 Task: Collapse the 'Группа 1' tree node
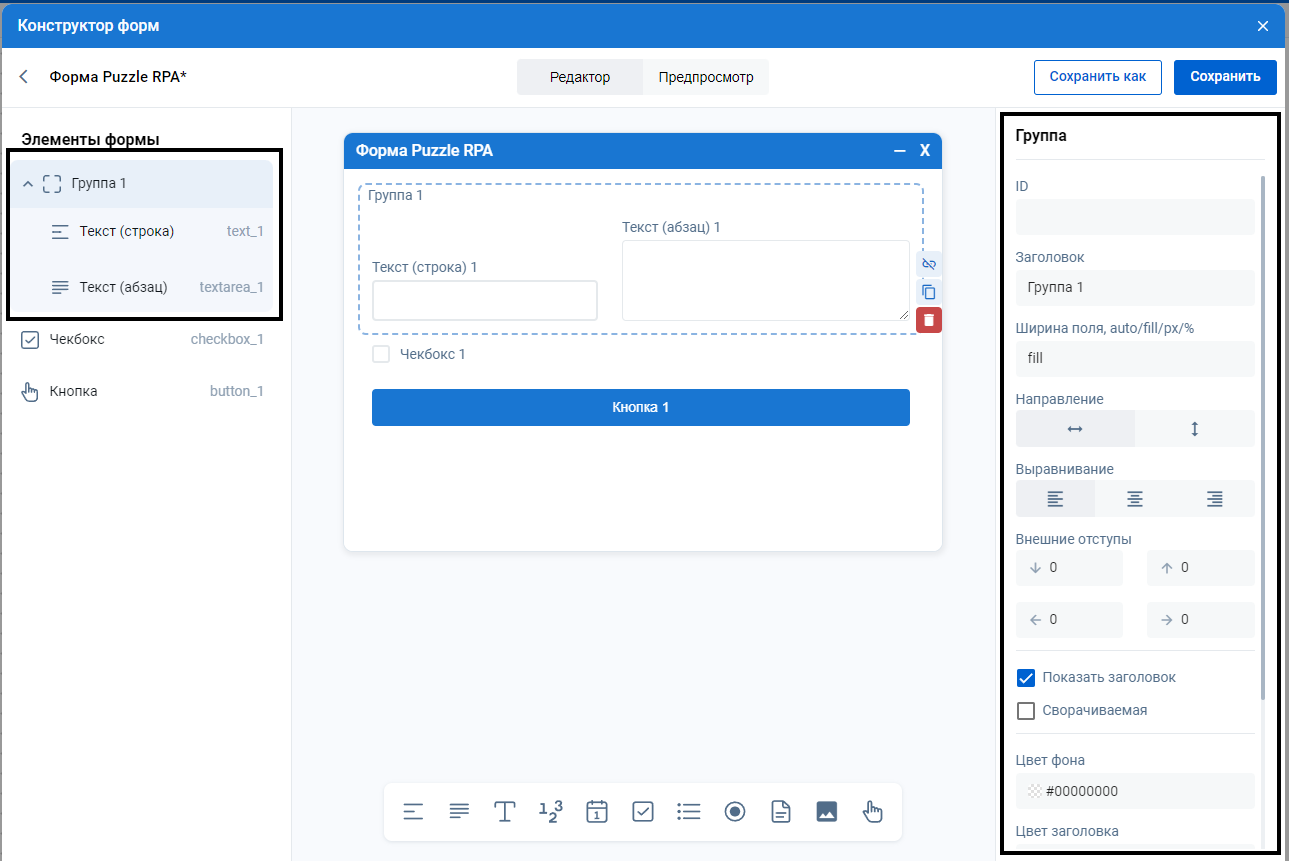pos(28,184)
